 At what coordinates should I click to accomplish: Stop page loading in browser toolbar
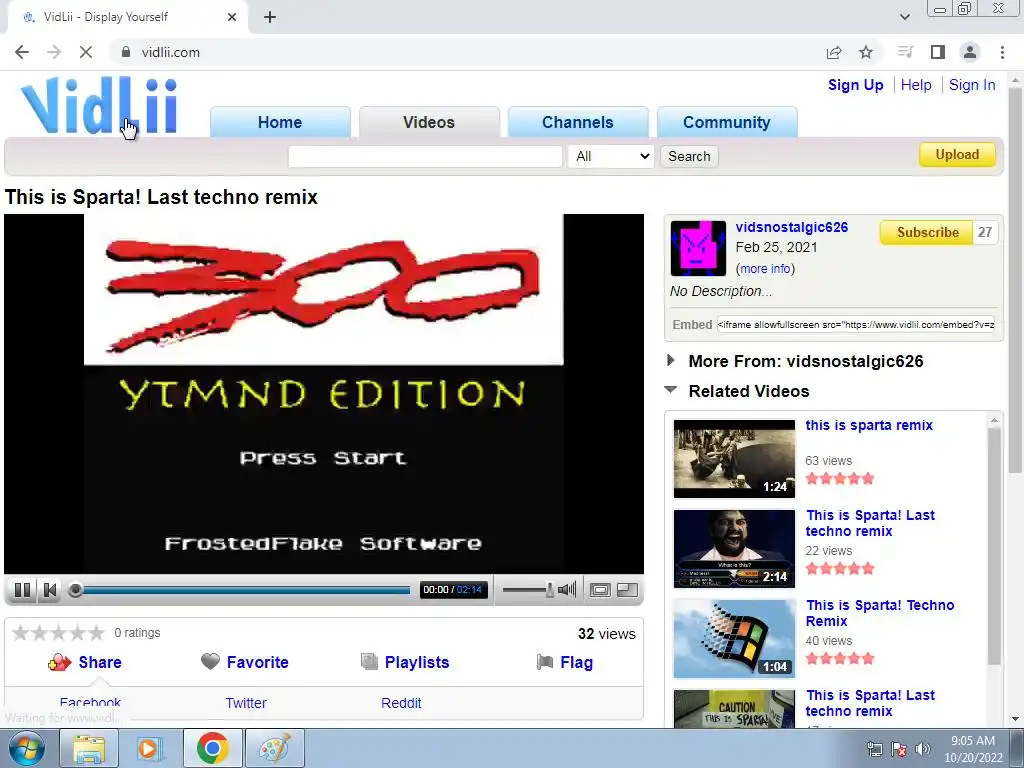coord(86,52)
